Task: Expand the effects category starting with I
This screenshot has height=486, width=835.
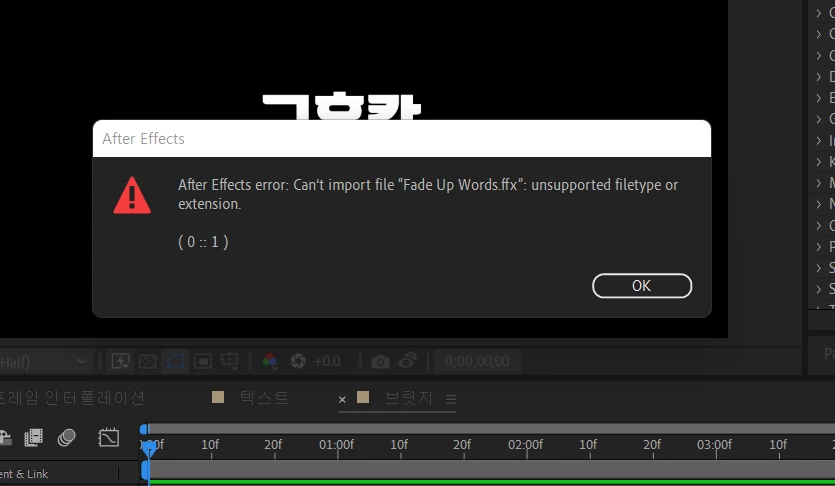Action: tap(818, 141)
